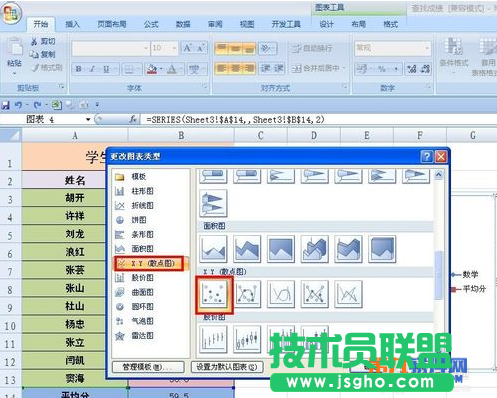Click the 剪切 Cut scissors icon
Viewport: 497px width, 398px height.
click(34, 41)
